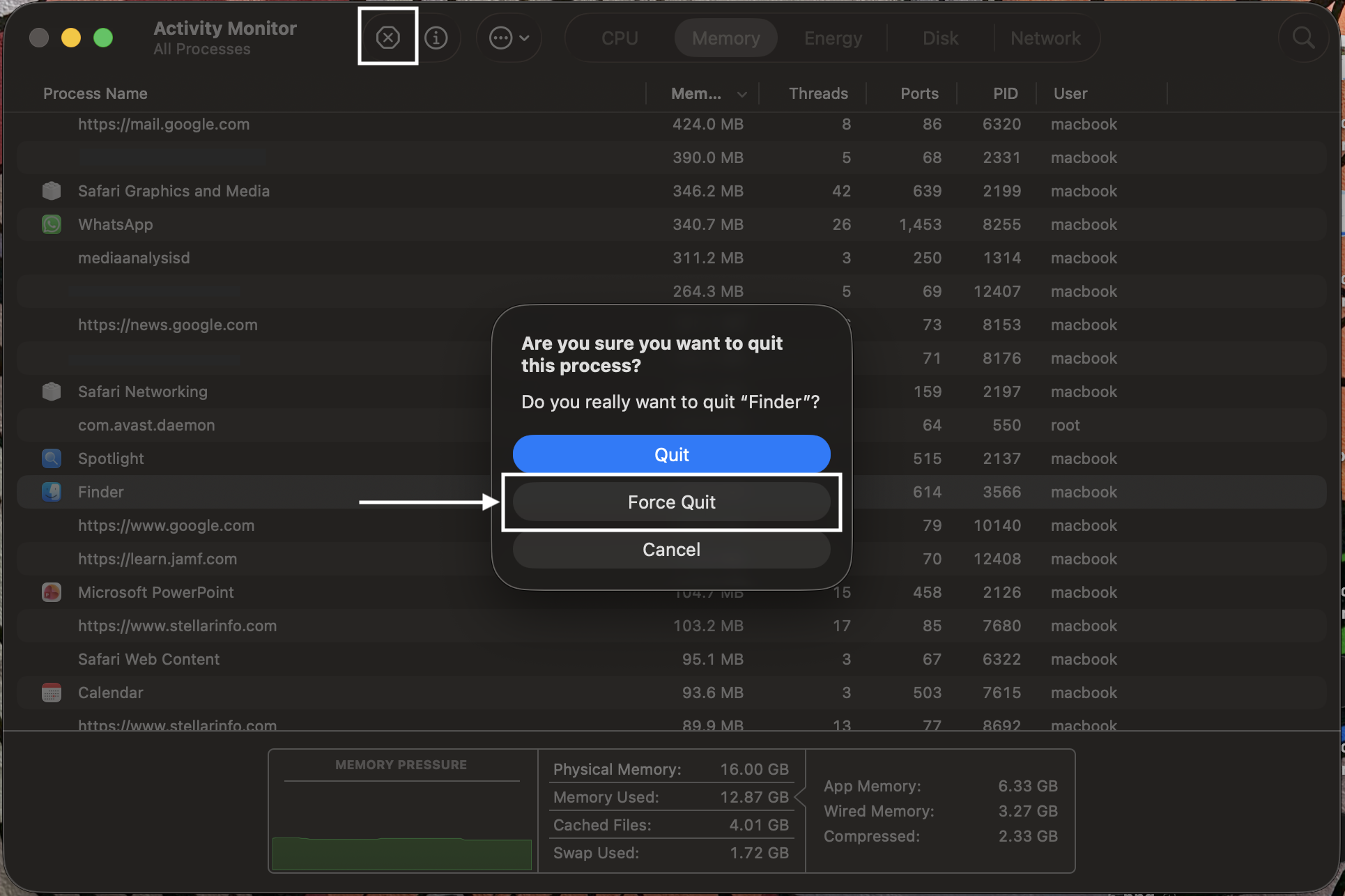Click Quit in the dialog

pyautogui.click(x=671, y=454)
